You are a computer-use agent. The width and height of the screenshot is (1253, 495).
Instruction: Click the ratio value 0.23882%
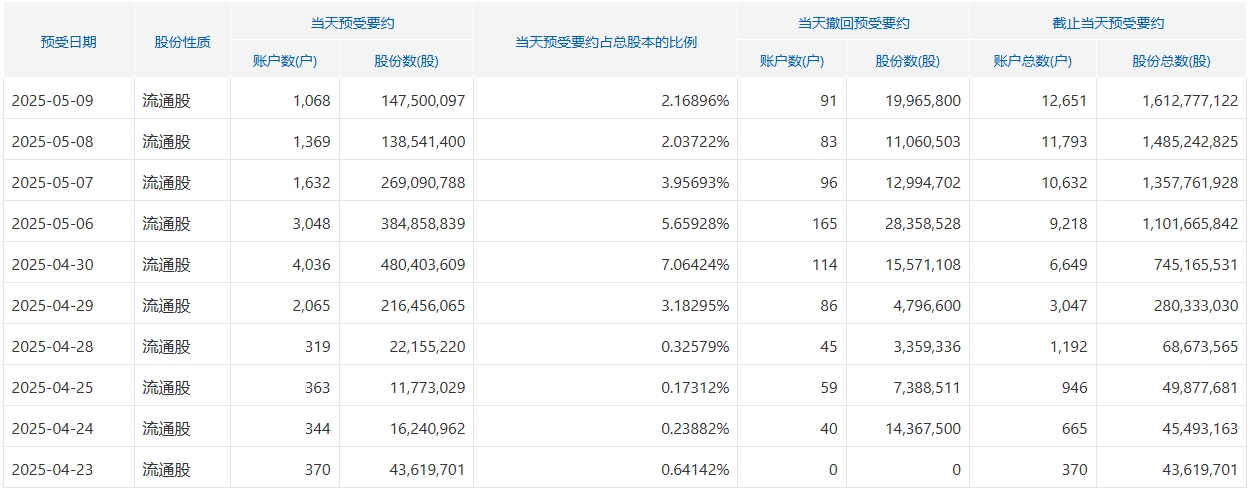point(696,429)
